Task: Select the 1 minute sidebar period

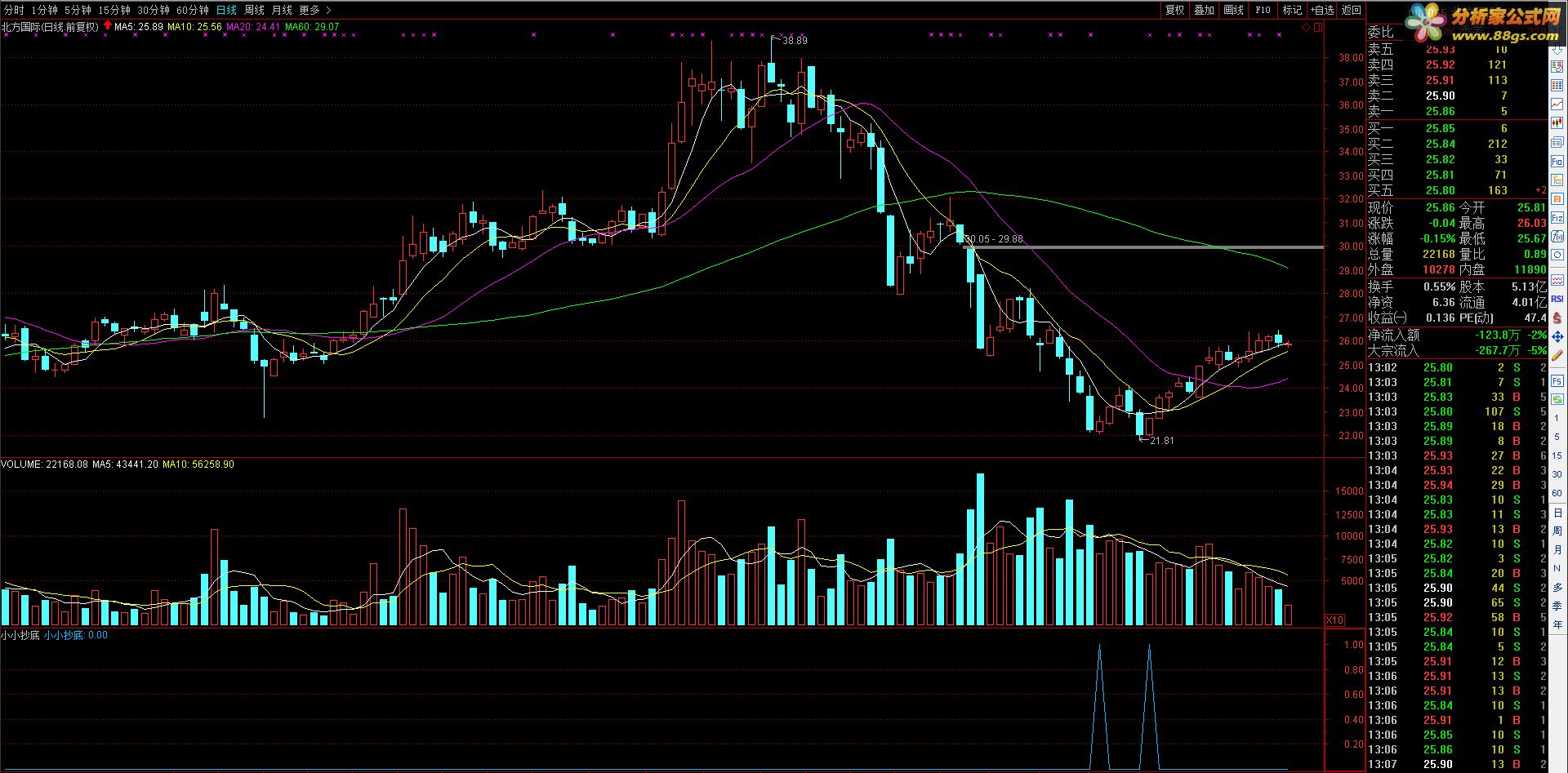Action: click(x=1557, y=418)
